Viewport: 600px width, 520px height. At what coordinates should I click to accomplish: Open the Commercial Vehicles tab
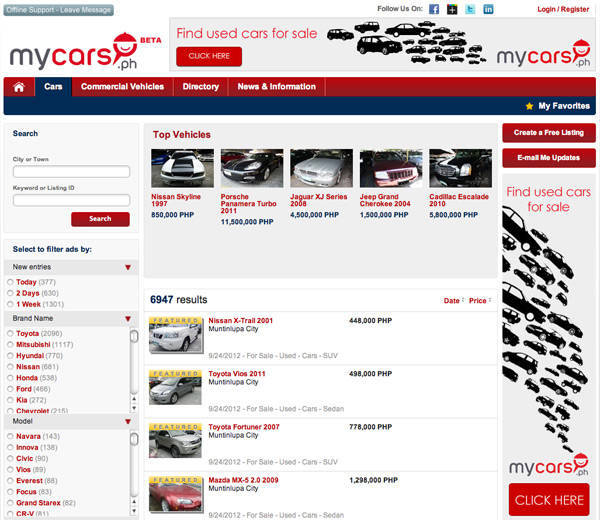click(122, 87)
